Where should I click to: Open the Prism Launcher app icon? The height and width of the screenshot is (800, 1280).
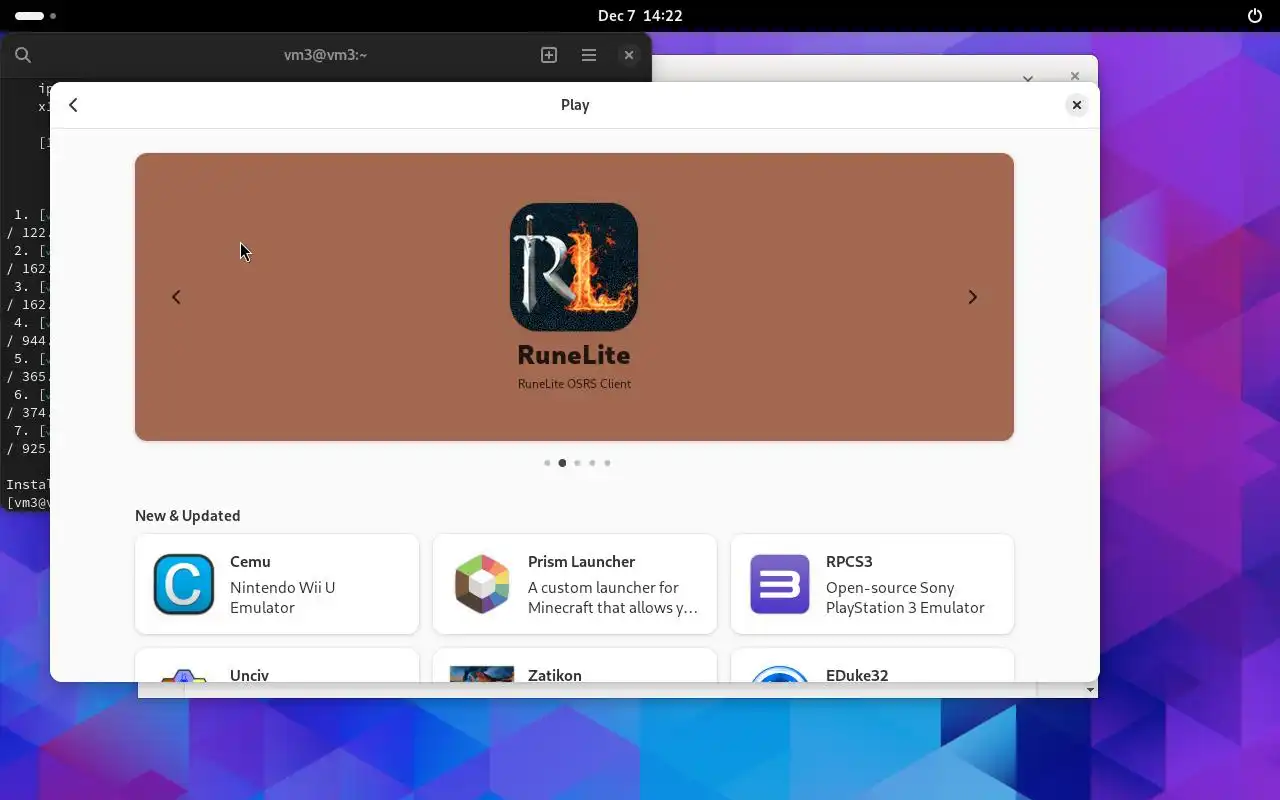(x=482, y=584)
